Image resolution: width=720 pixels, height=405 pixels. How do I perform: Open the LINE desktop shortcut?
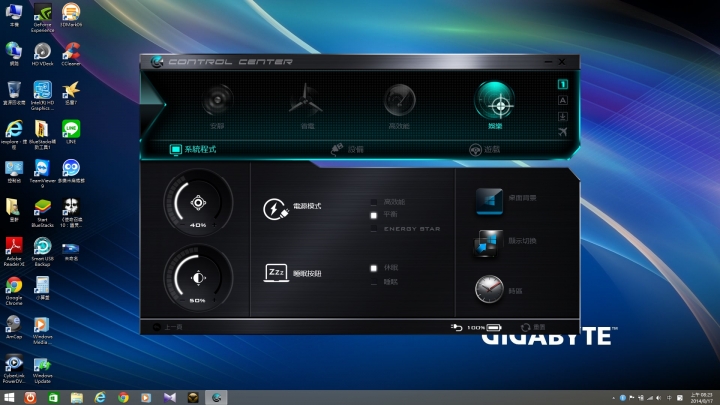[71, 132]
